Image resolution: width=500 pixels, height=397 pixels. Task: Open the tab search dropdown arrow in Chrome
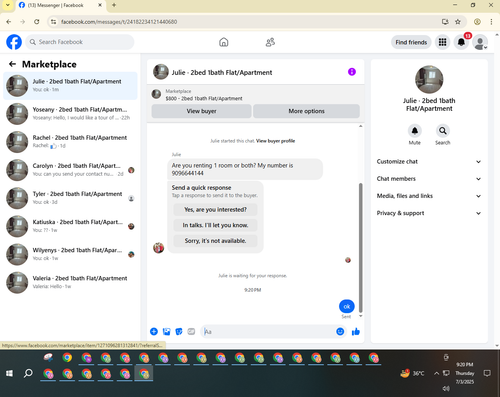pyautogui.click(x=7, y=5)
